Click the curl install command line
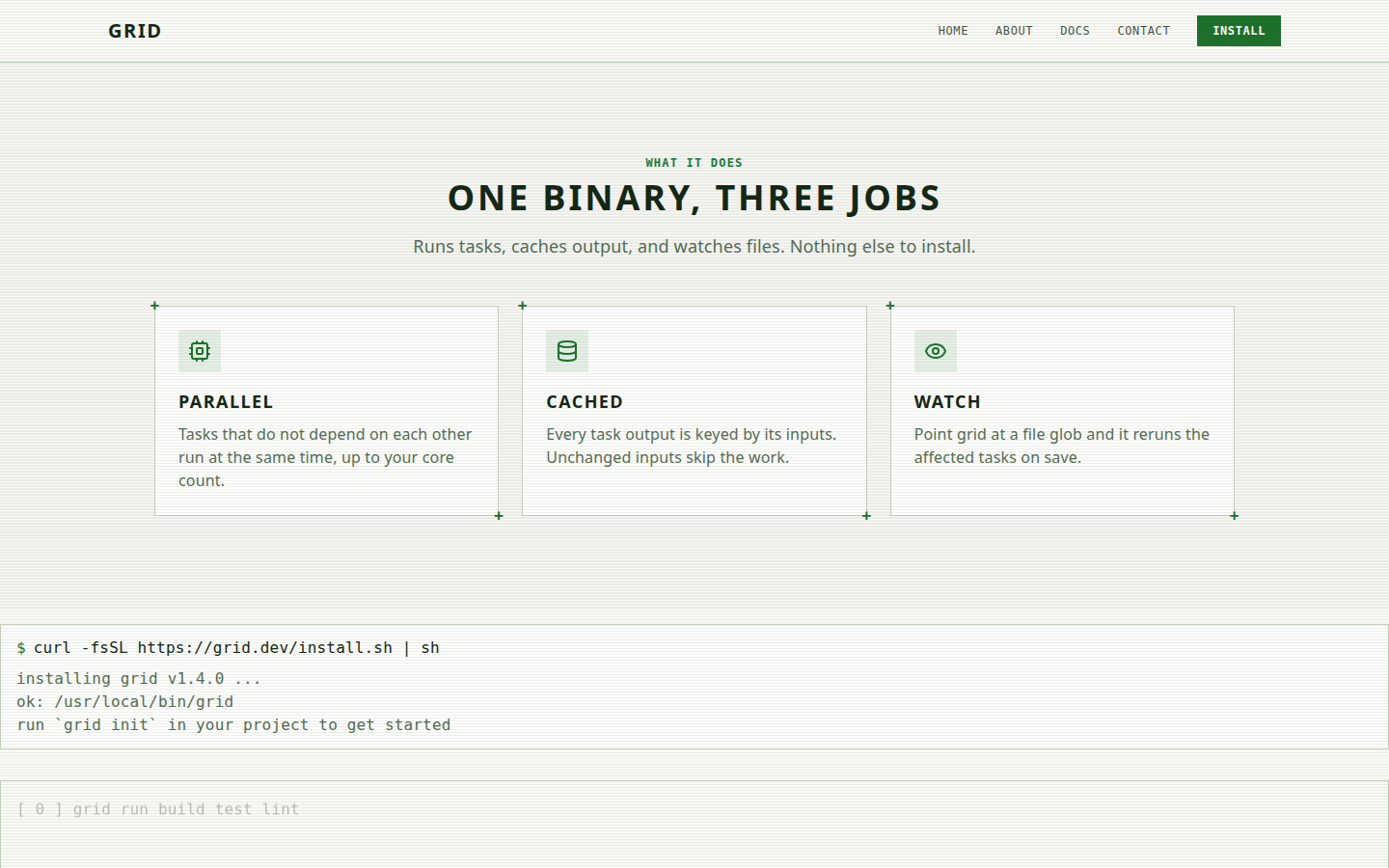Screen dimensions: 1389x868 click(x=228, y=648)
